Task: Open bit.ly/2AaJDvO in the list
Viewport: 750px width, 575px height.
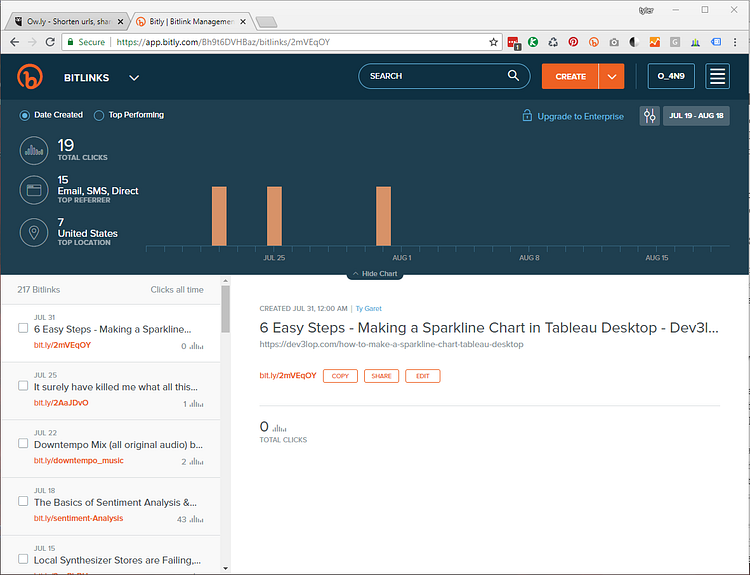Action: (61, 403)
